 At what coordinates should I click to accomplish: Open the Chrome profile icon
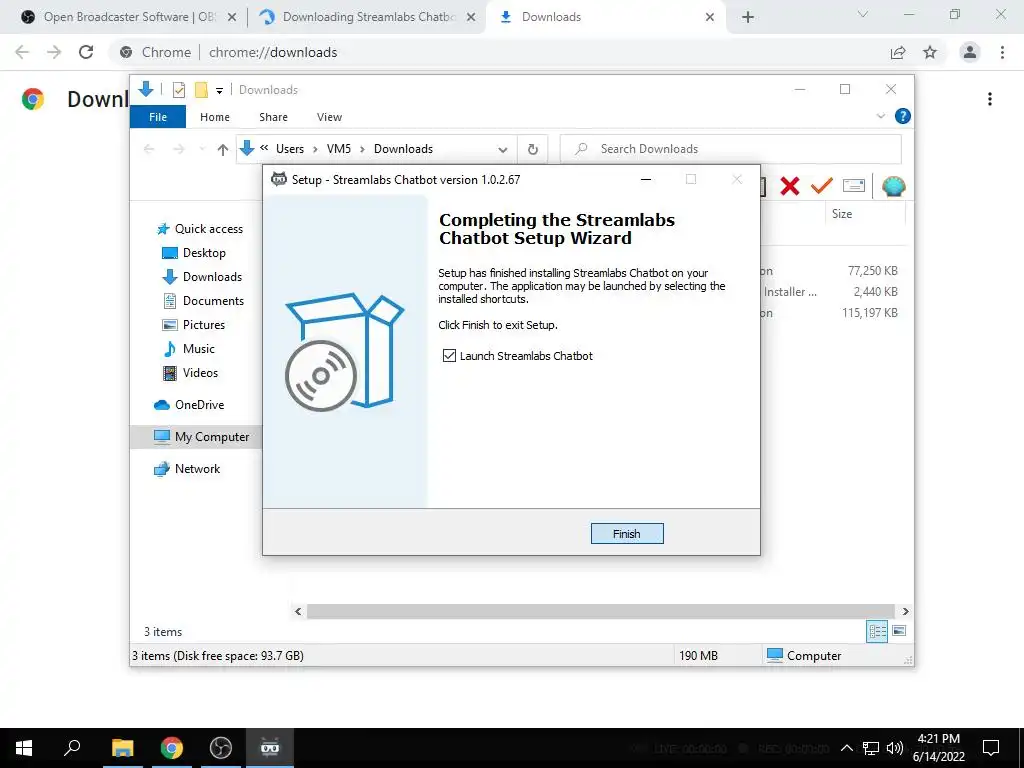(970, 52)
